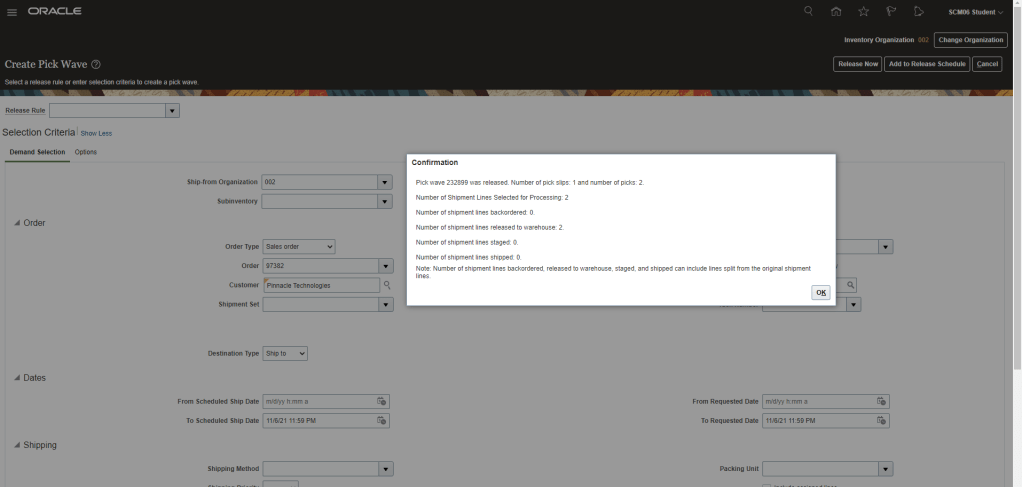This screenshot has width=1022, height=487.
Task: Go to the Home page icon
Action: click(836, 12)
